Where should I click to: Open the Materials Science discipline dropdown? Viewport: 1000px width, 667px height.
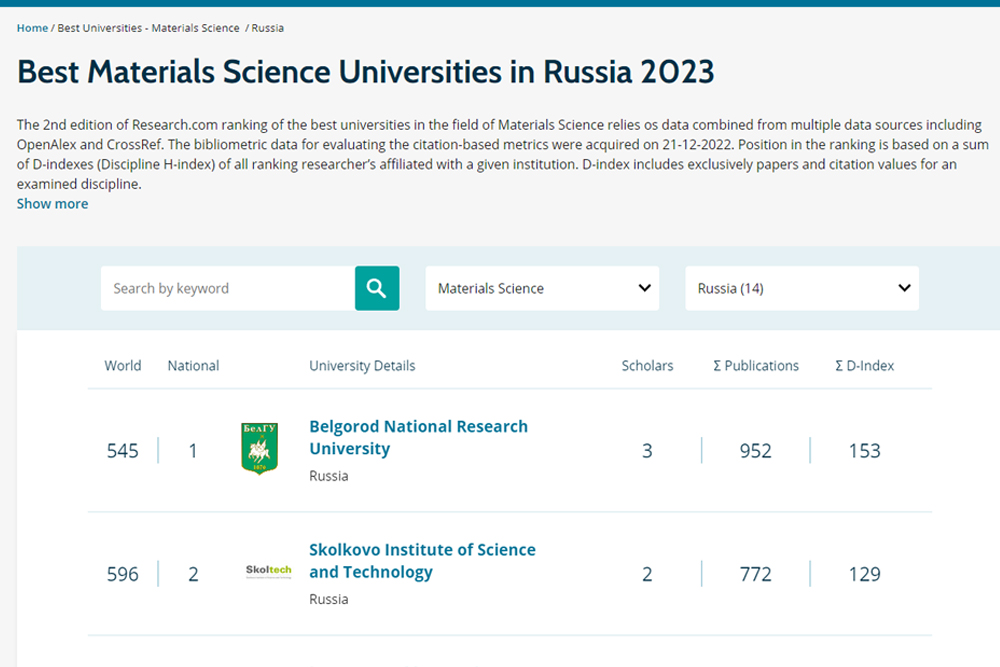point(542,288)
